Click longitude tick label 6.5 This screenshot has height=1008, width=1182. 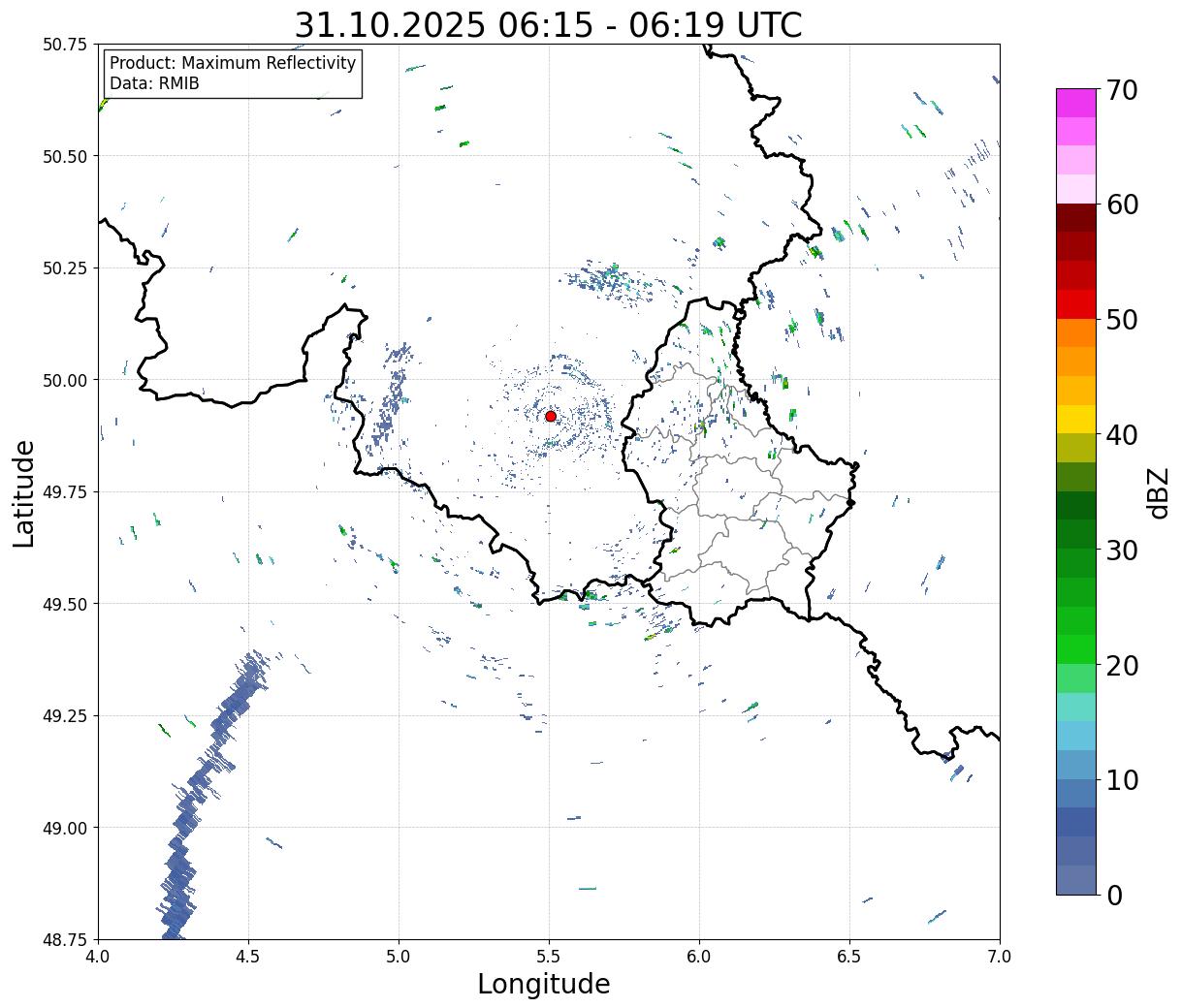point(849,957)
